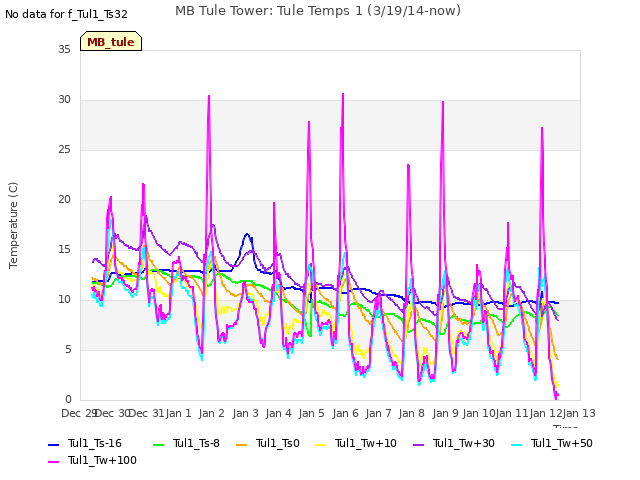Viewport: 640px width, 480px height.
Task: Click the Jan 2 x-axis tick label
Action: pos(212,413)
